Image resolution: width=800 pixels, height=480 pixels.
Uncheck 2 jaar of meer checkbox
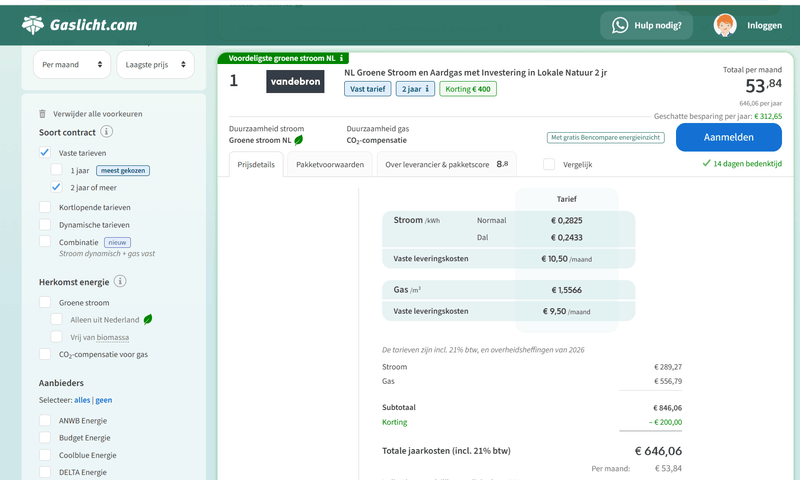(57, 187)
